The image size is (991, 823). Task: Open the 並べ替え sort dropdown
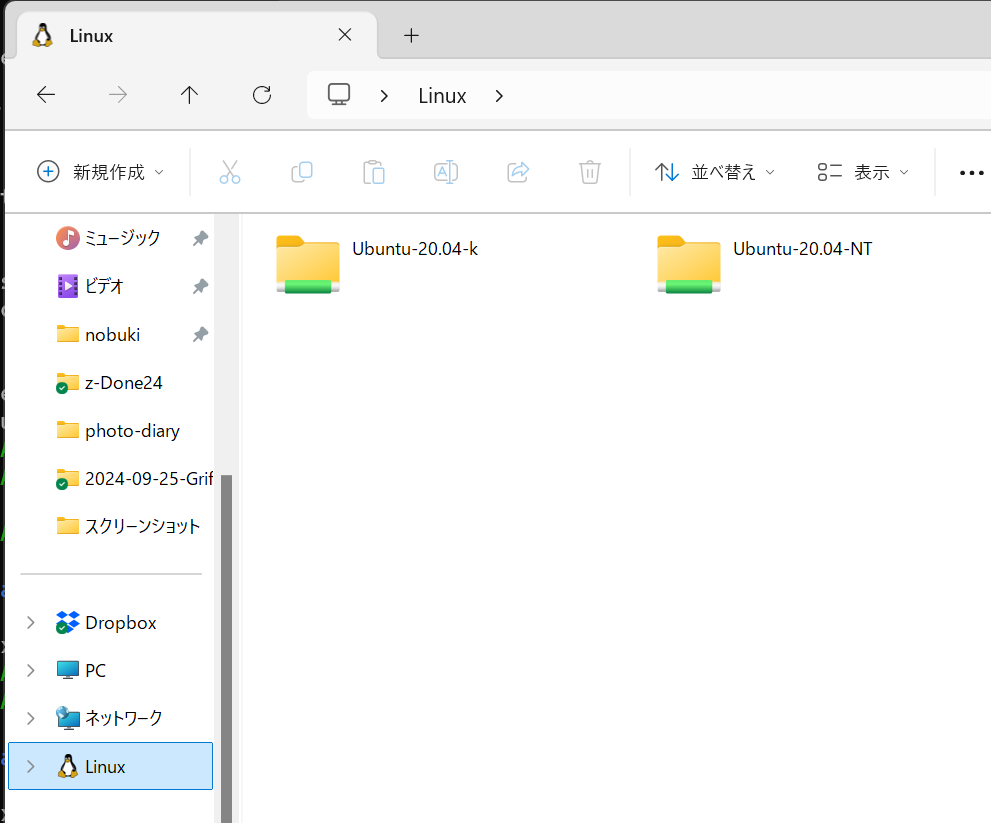714,172
